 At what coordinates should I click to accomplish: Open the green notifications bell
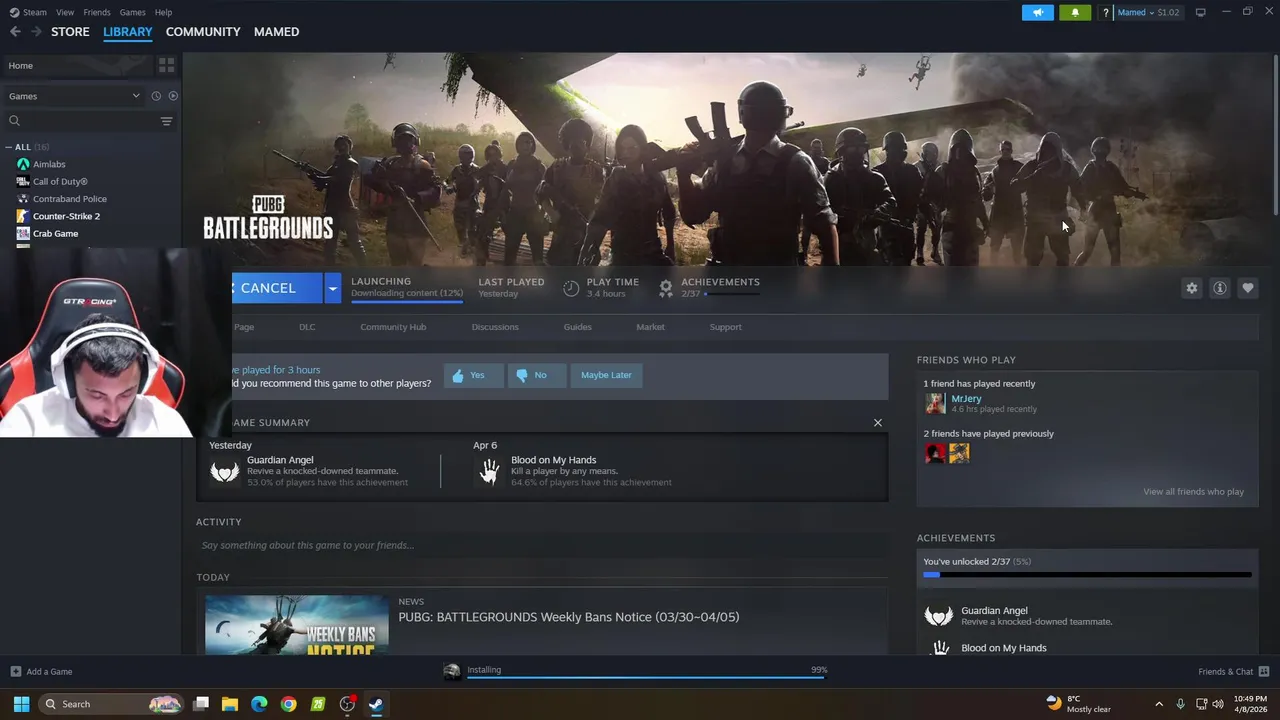[x=1075, y=13]
